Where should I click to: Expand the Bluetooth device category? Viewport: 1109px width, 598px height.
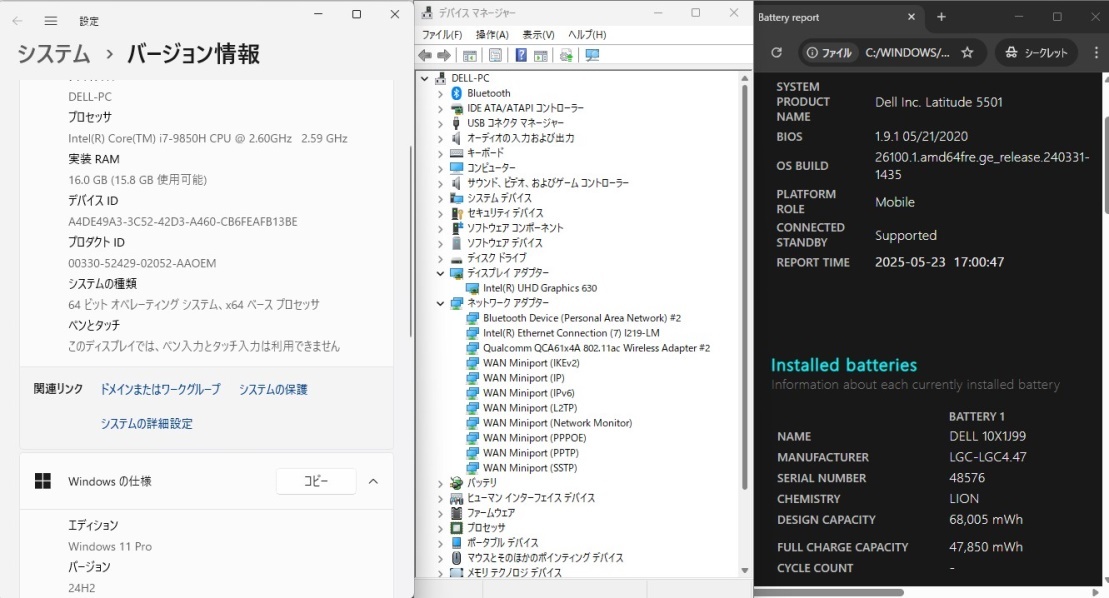pyautogui.click(x=440, y=93)
